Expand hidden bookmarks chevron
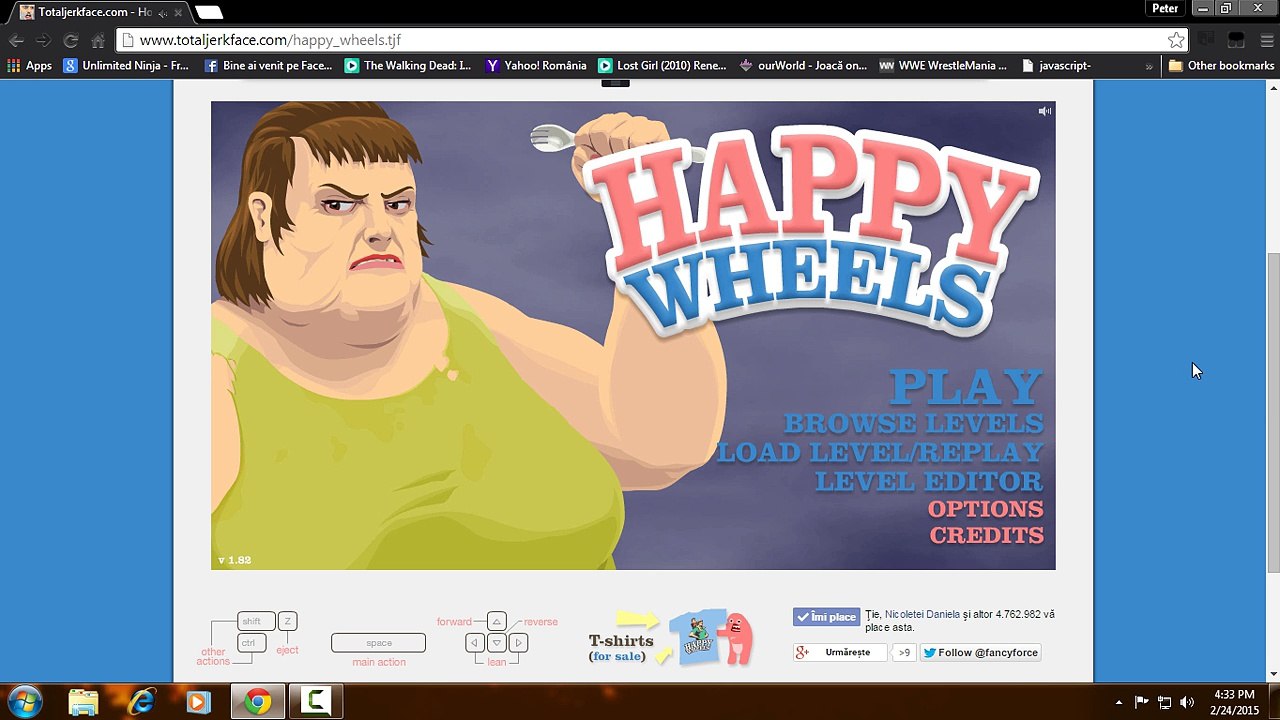This screenshot has width=1280, height=720. [x=1149, y=66]
